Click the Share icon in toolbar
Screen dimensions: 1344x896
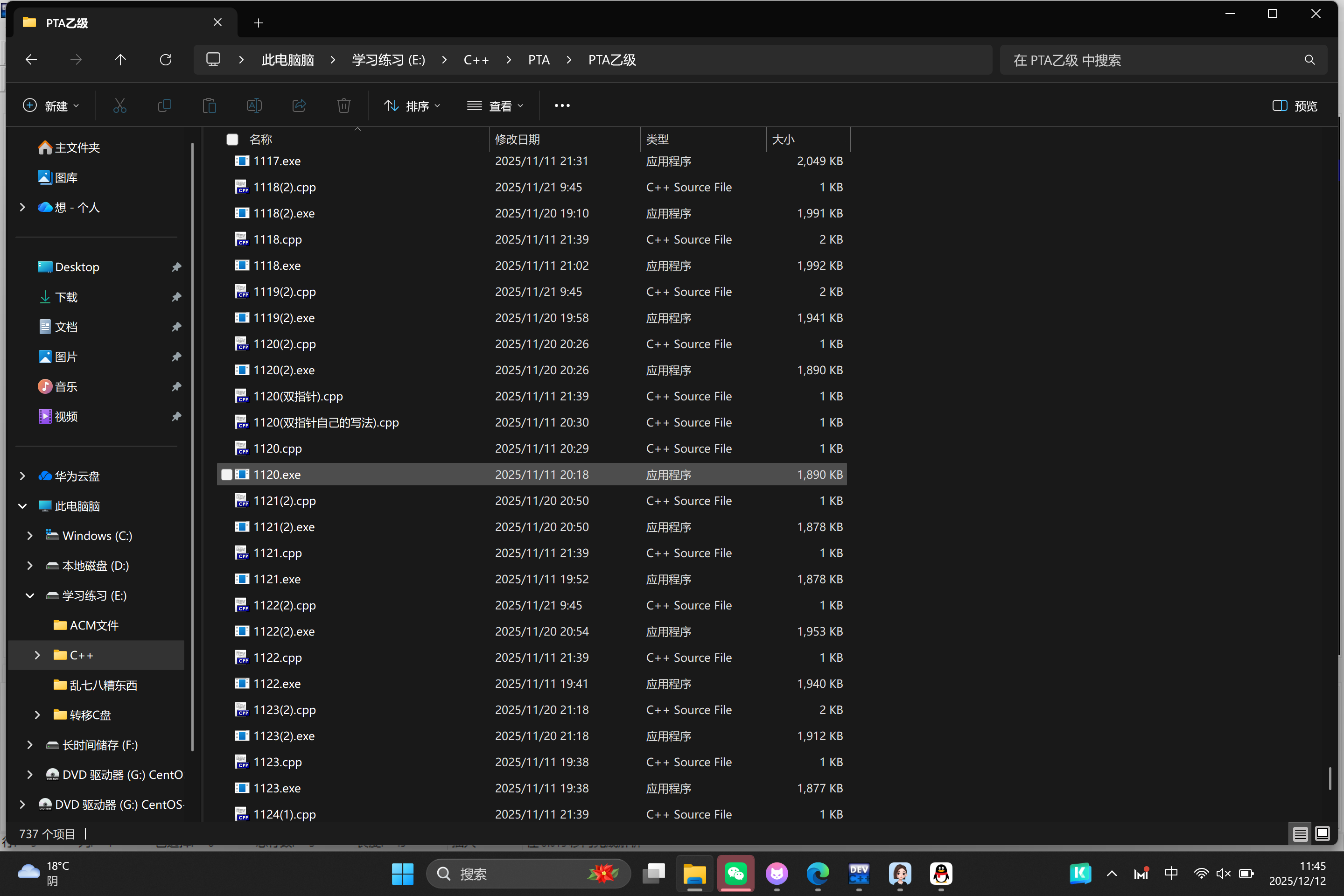tap(299, 106)
